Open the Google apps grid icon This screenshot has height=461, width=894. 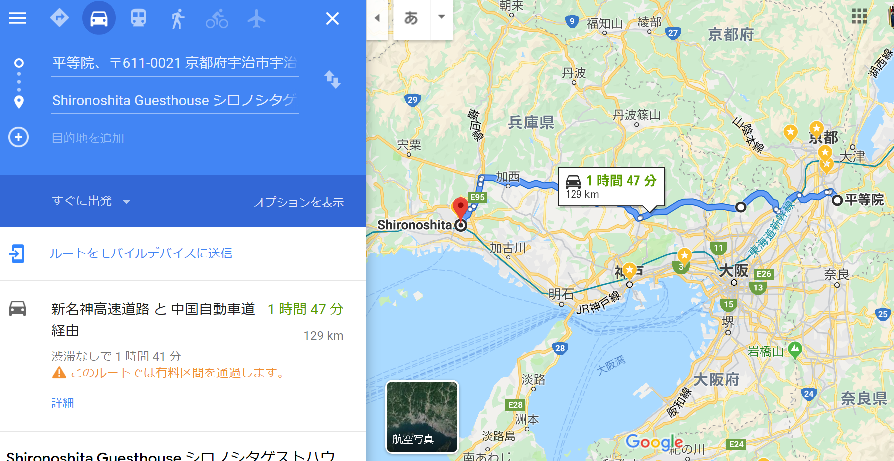(859, 16)
